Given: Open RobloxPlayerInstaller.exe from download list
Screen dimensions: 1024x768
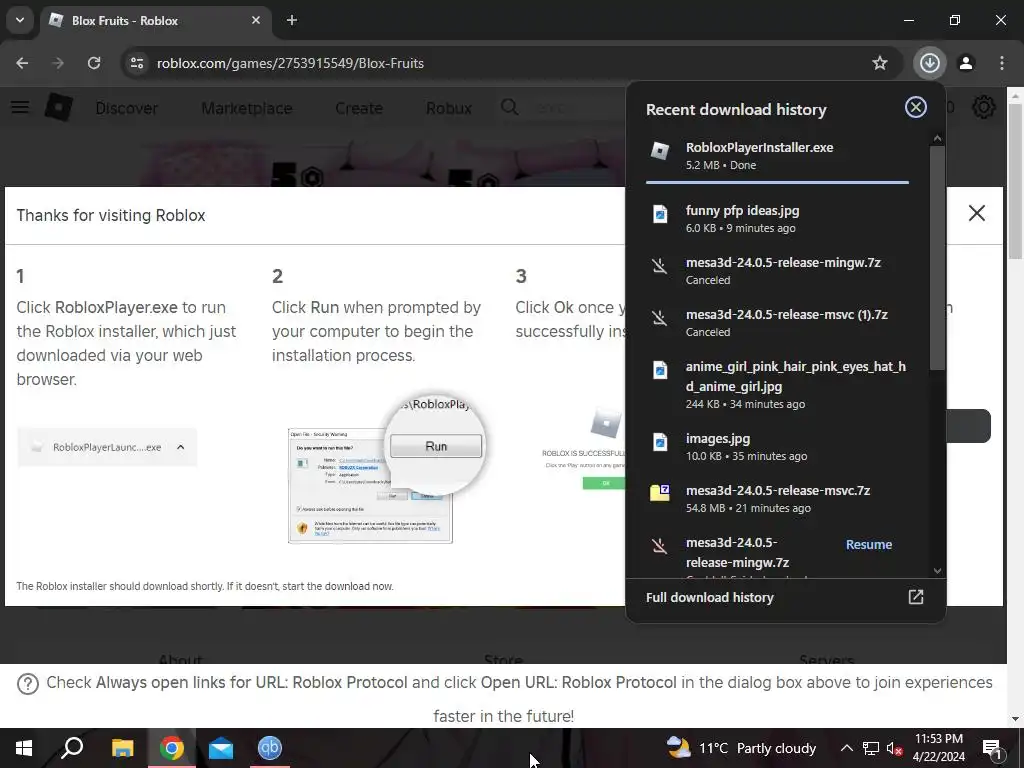Looking at the screenshot, I should (x=777, y=155).
